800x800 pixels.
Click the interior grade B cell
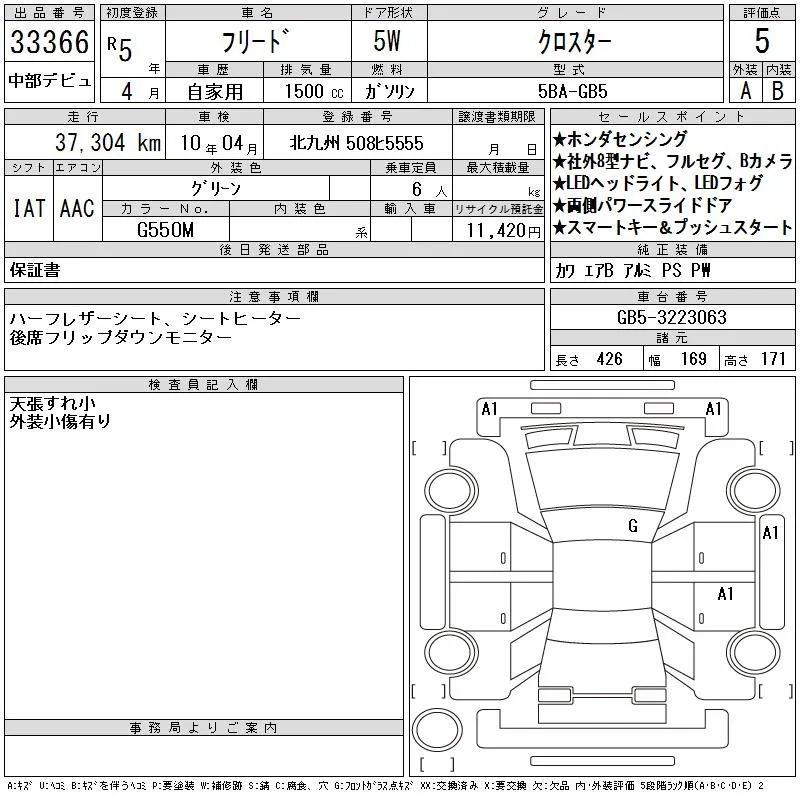tap(778, 90)
